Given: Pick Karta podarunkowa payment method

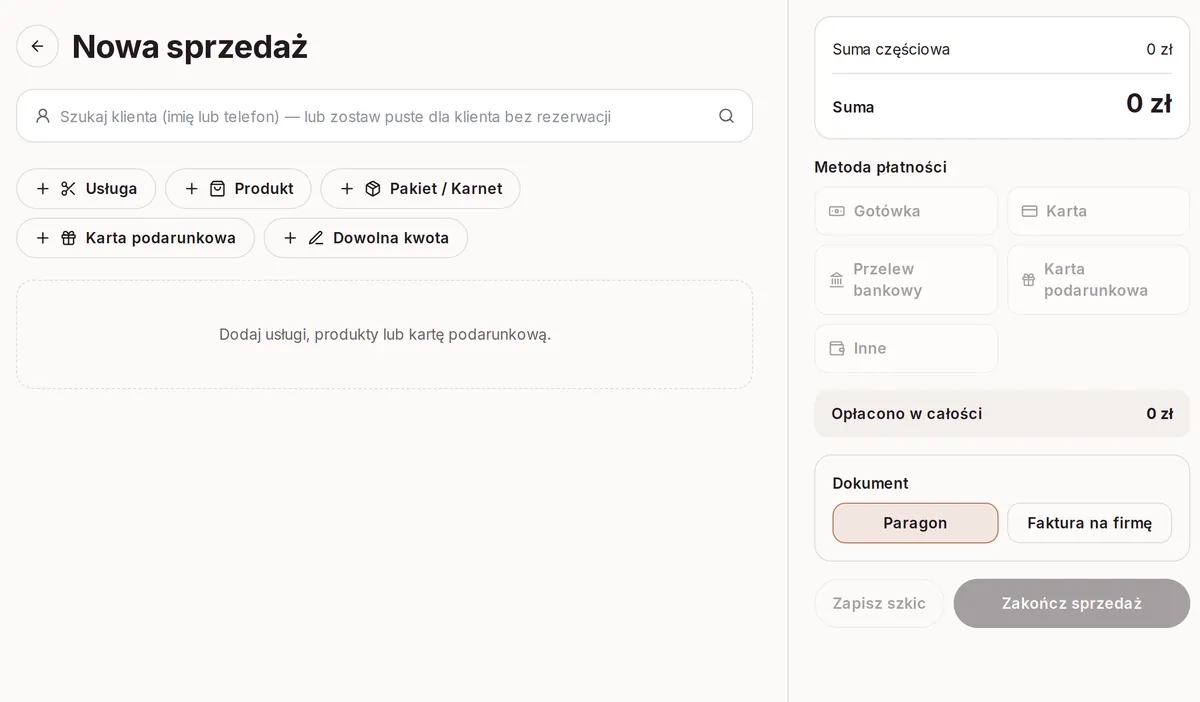Looking at the screenshot, I should tap(1098, 280).
